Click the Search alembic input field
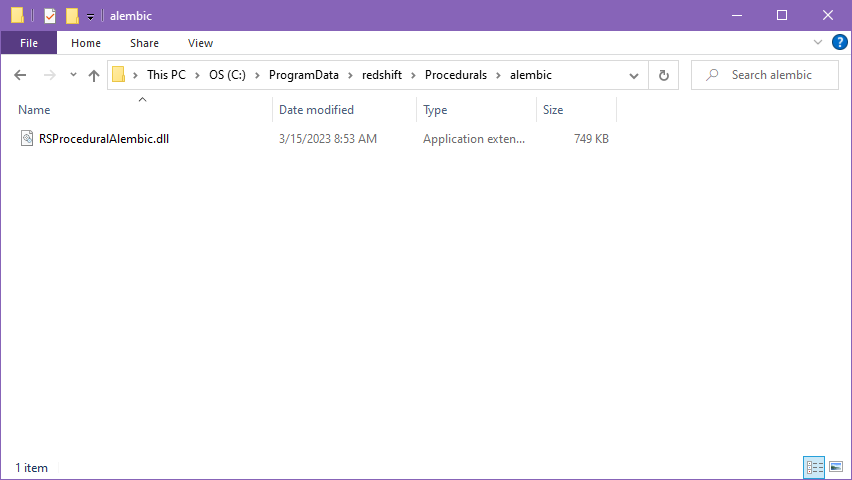The width and height of the screenshot is (852, 480). [765, 75]
